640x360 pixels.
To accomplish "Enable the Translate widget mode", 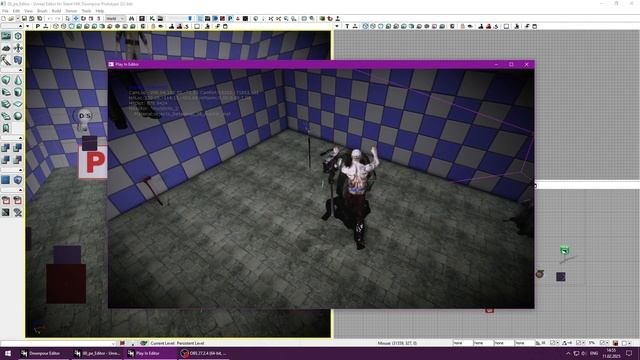I will [76, 18].
